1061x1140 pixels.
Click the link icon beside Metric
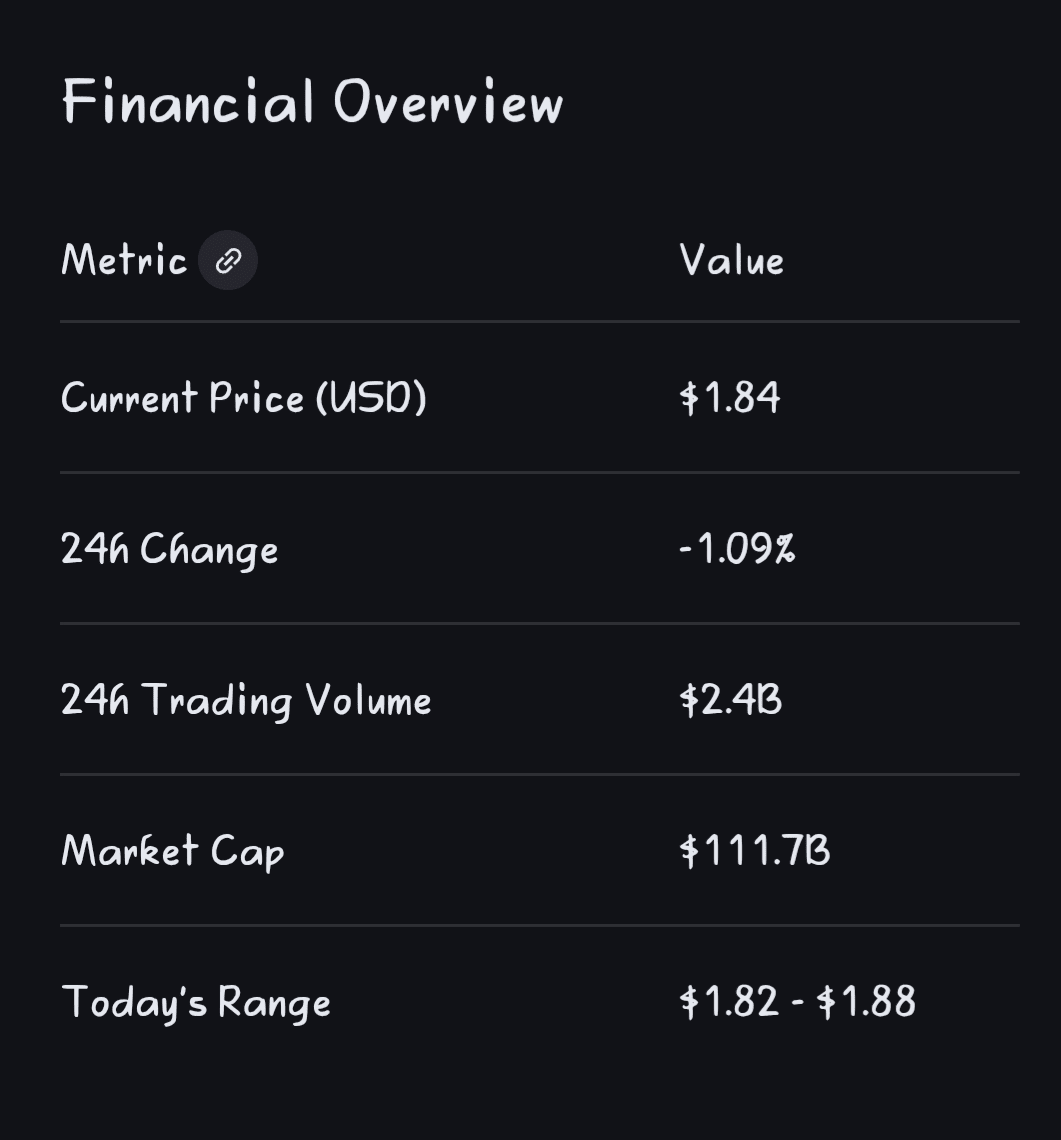click(x=228, y=261)
